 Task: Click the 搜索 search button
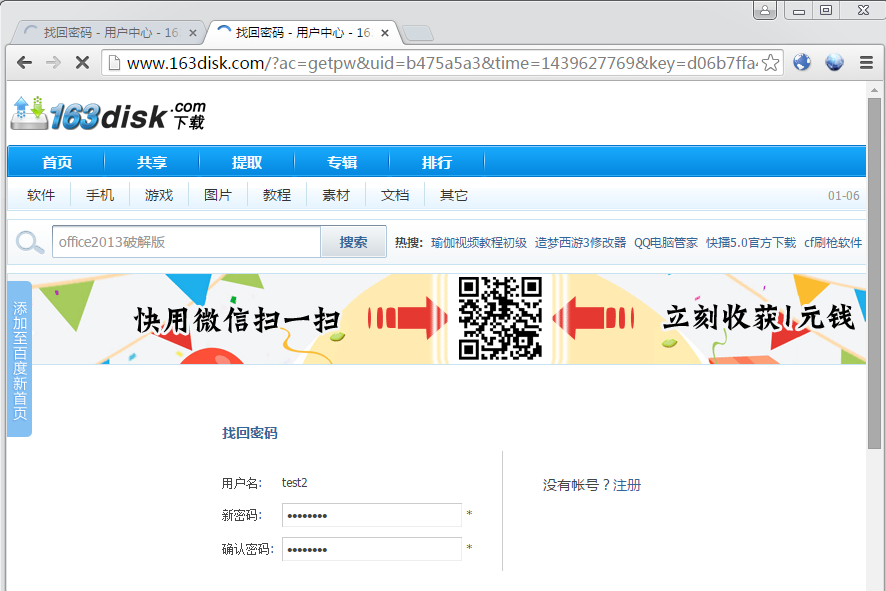353,241
